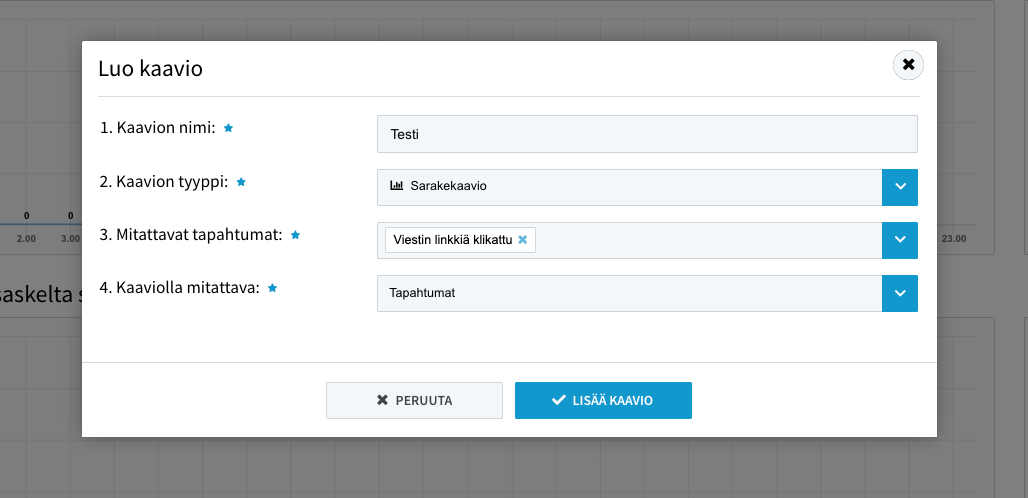Click the Lisää kaavio button
Screen dimensions: 1028x498
(x=603, y=400)
